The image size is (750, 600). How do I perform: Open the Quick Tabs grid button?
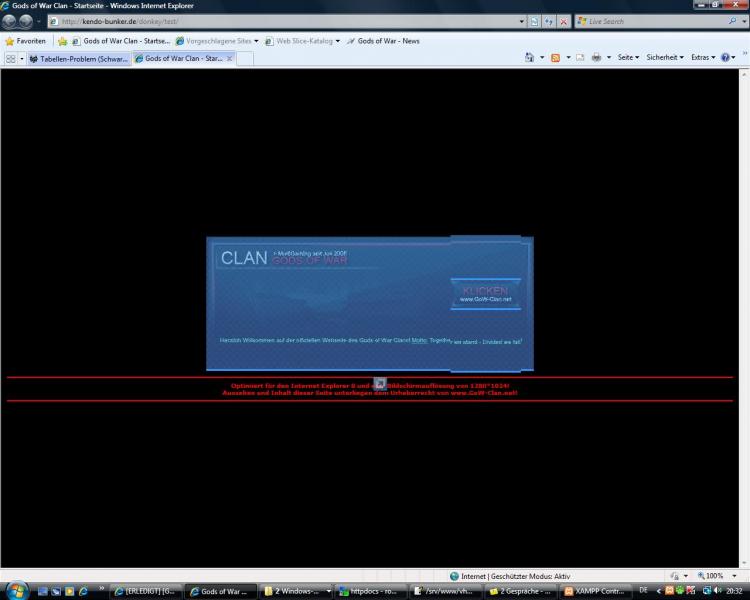pos(11,59)
